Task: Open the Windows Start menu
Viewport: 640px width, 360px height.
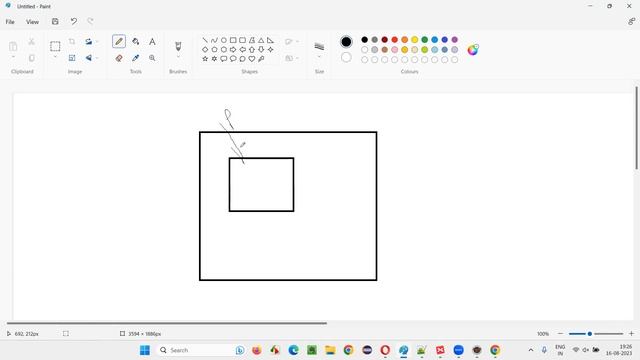Action: [x=144, y=350]
